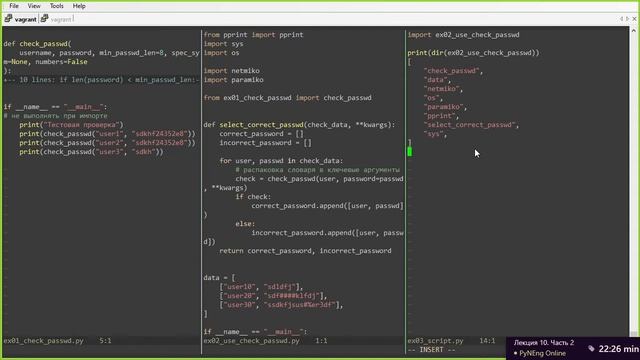The width and height of the screenshot is (640, 360).
Task: Click 'import ex02_use_check_passwd' line
Action: (x=463, y=35)
